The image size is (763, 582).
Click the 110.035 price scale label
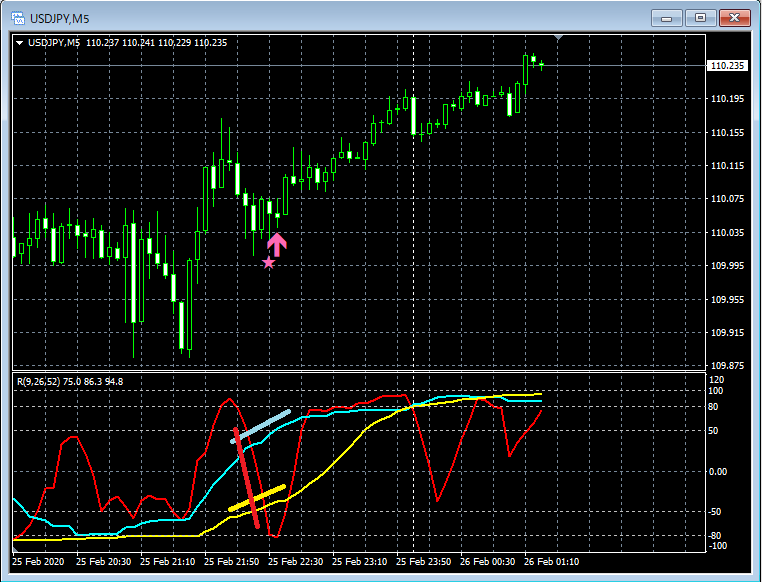click(x=727, y=233)
